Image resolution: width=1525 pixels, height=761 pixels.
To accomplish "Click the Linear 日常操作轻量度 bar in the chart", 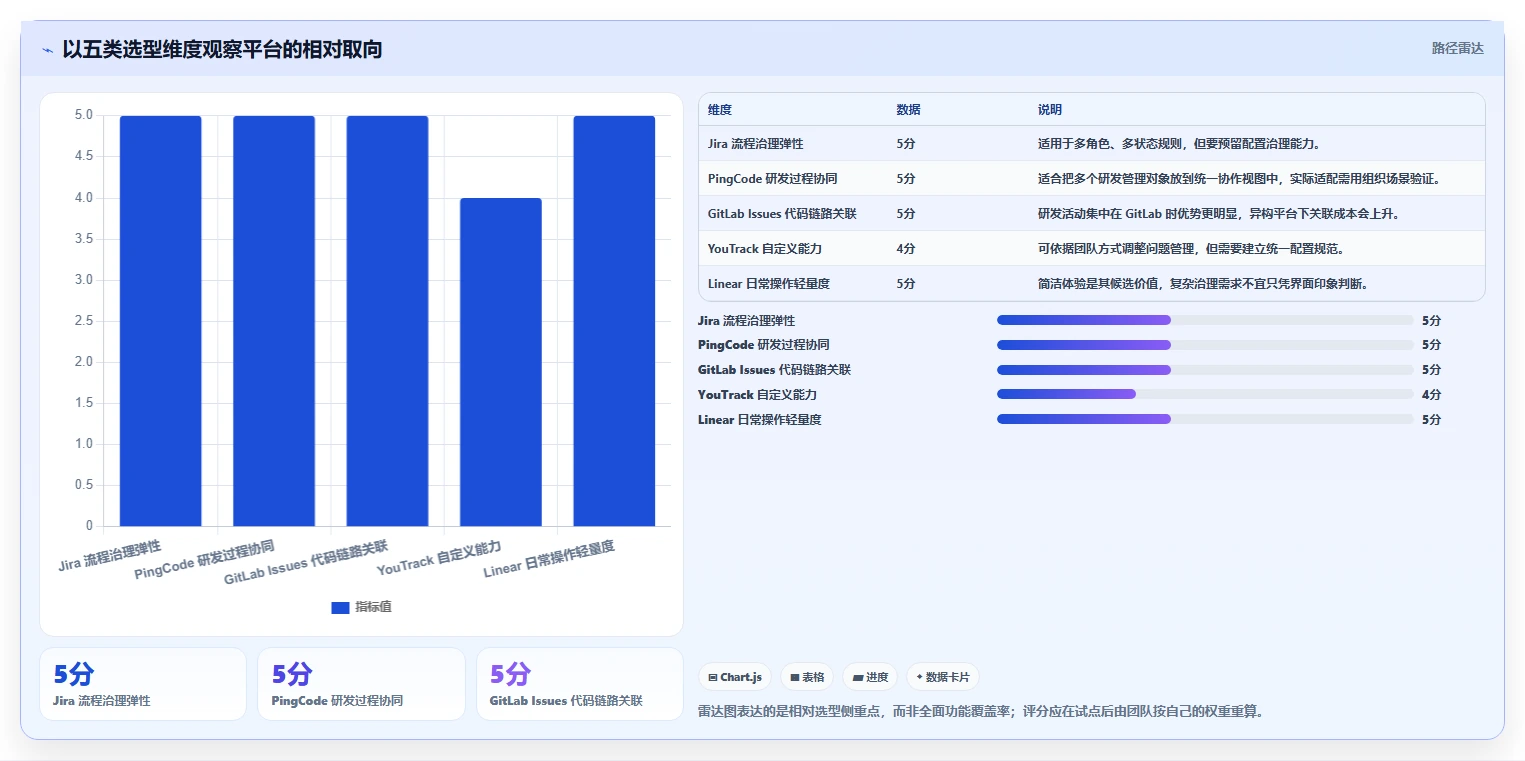I will coord(614,321).
